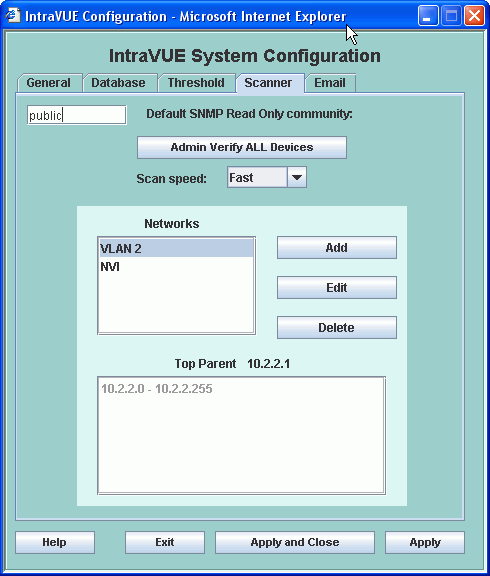490x576 pixels.
Task: Select the Fast scan speed combo box
Action: tap(267, 177)
